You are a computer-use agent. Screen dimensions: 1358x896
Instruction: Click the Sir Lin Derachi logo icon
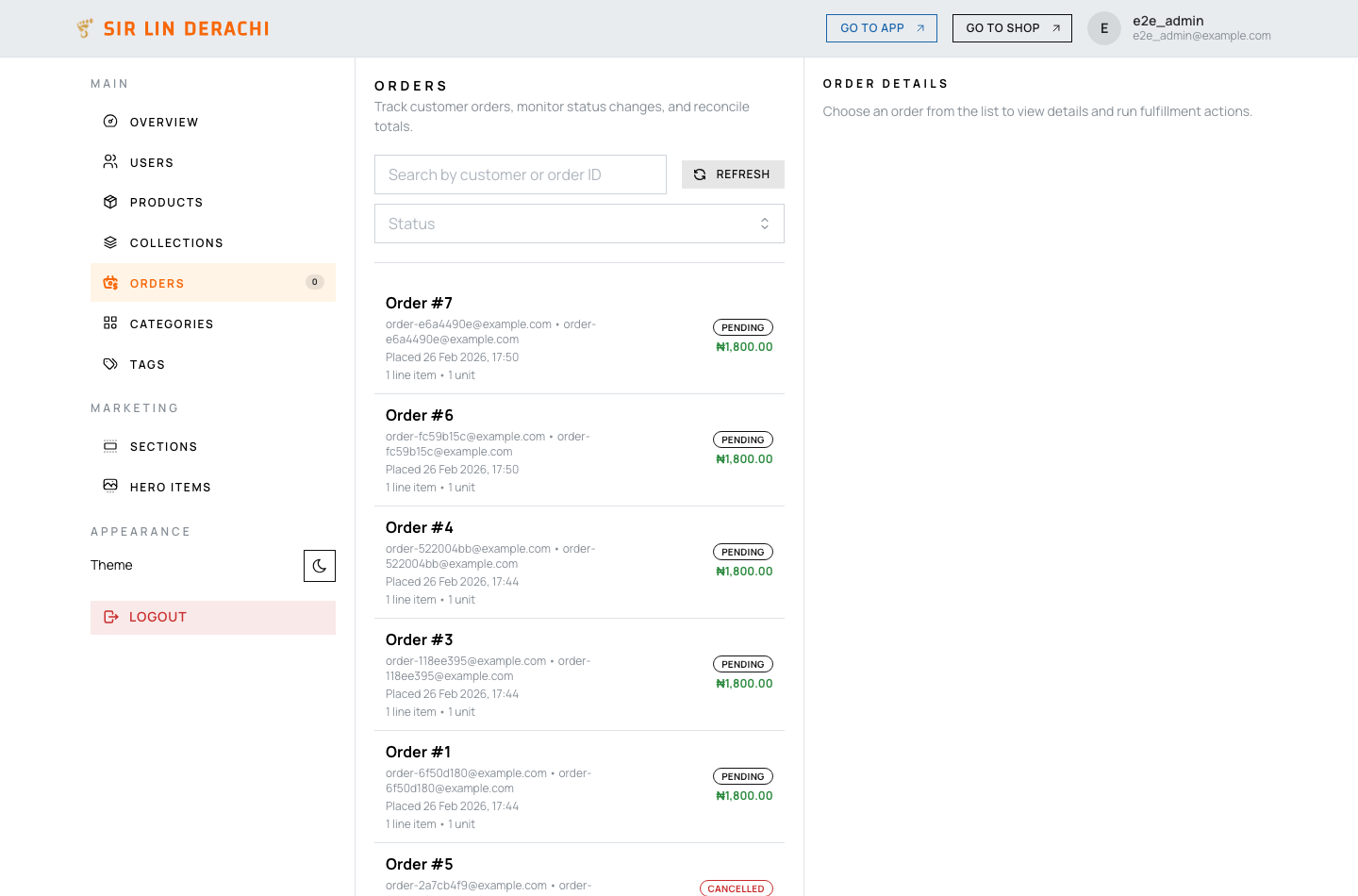tap(85, 28)
